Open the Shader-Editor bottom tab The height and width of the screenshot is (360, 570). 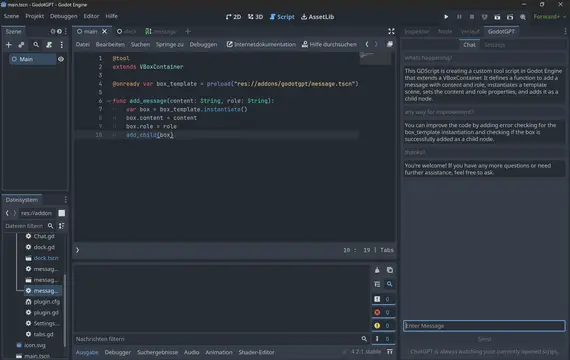click(256, 352)
